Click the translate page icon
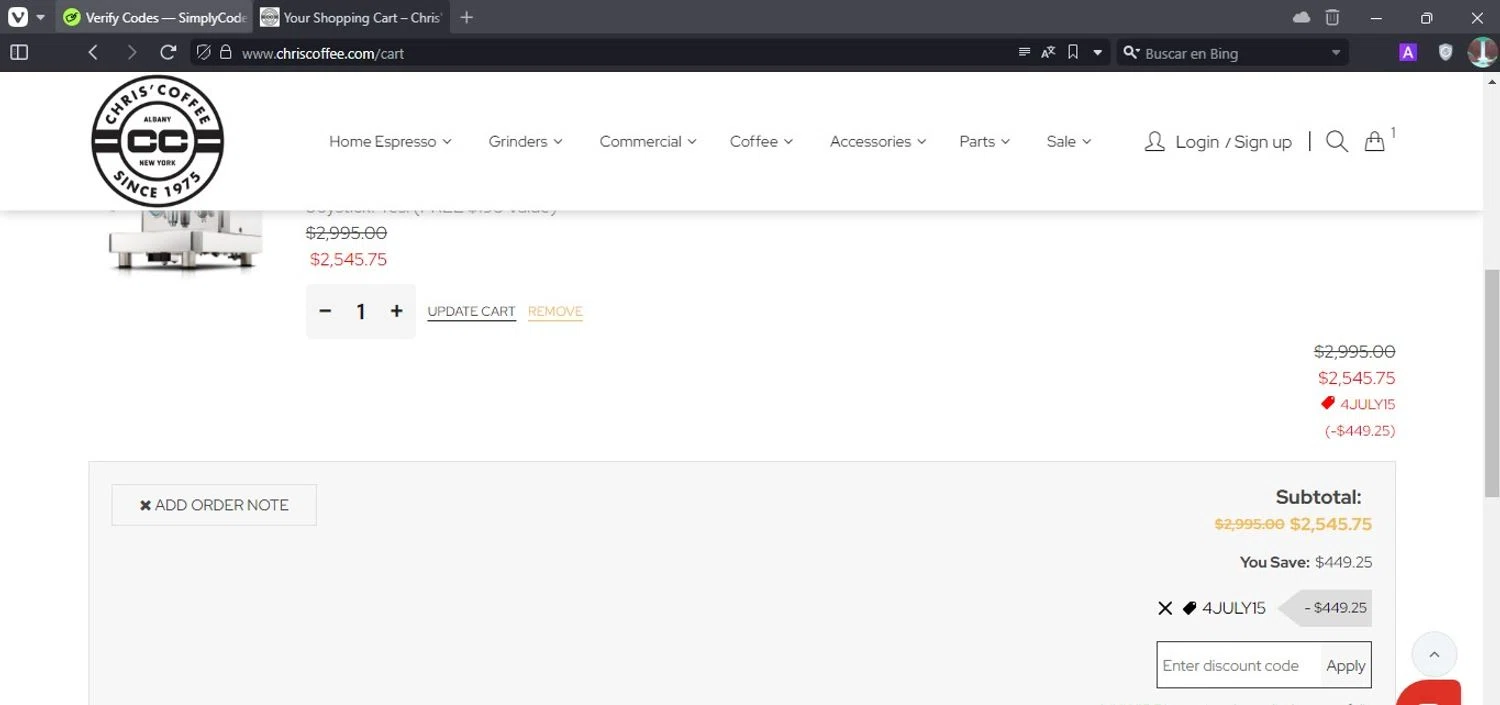1500x705 pixels. point(1048,52)
